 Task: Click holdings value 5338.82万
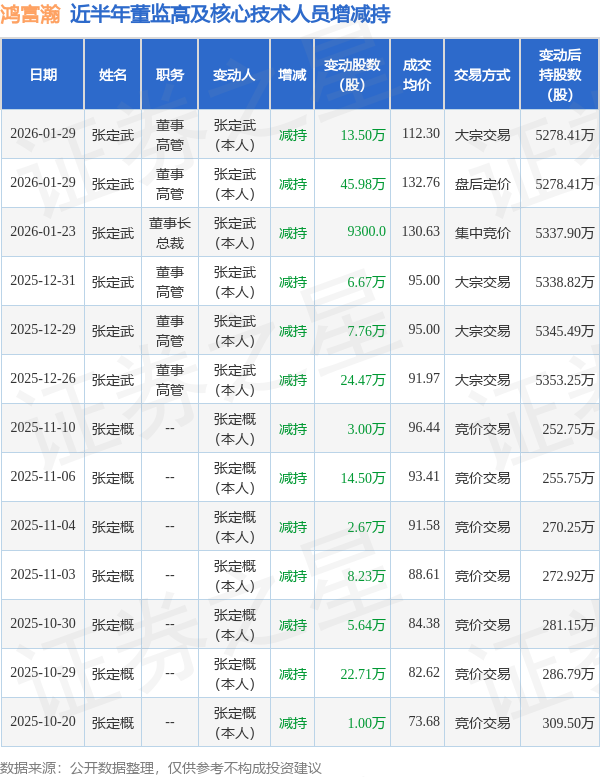click(564, 282)
